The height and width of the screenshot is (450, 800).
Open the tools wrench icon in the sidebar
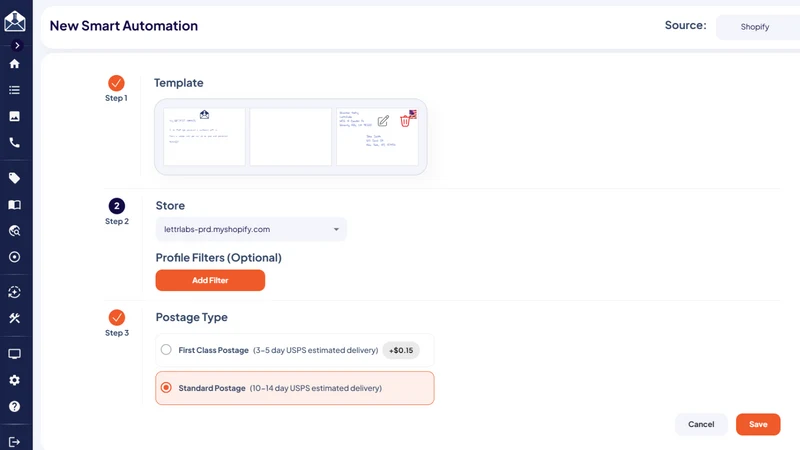pyautogui.click(x=14, y=318)
